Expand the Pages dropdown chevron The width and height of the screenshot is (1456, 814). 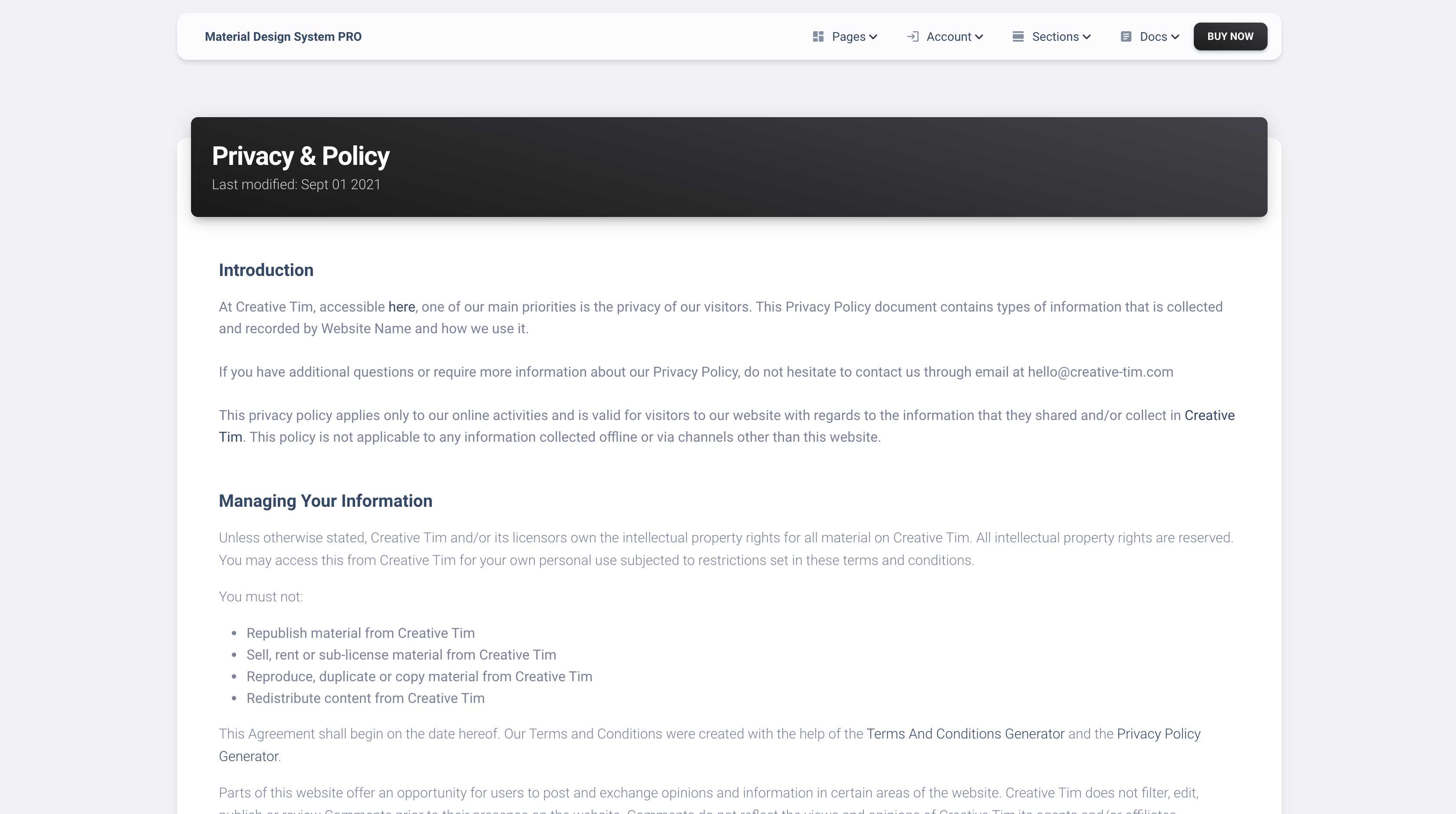point(873,37)
